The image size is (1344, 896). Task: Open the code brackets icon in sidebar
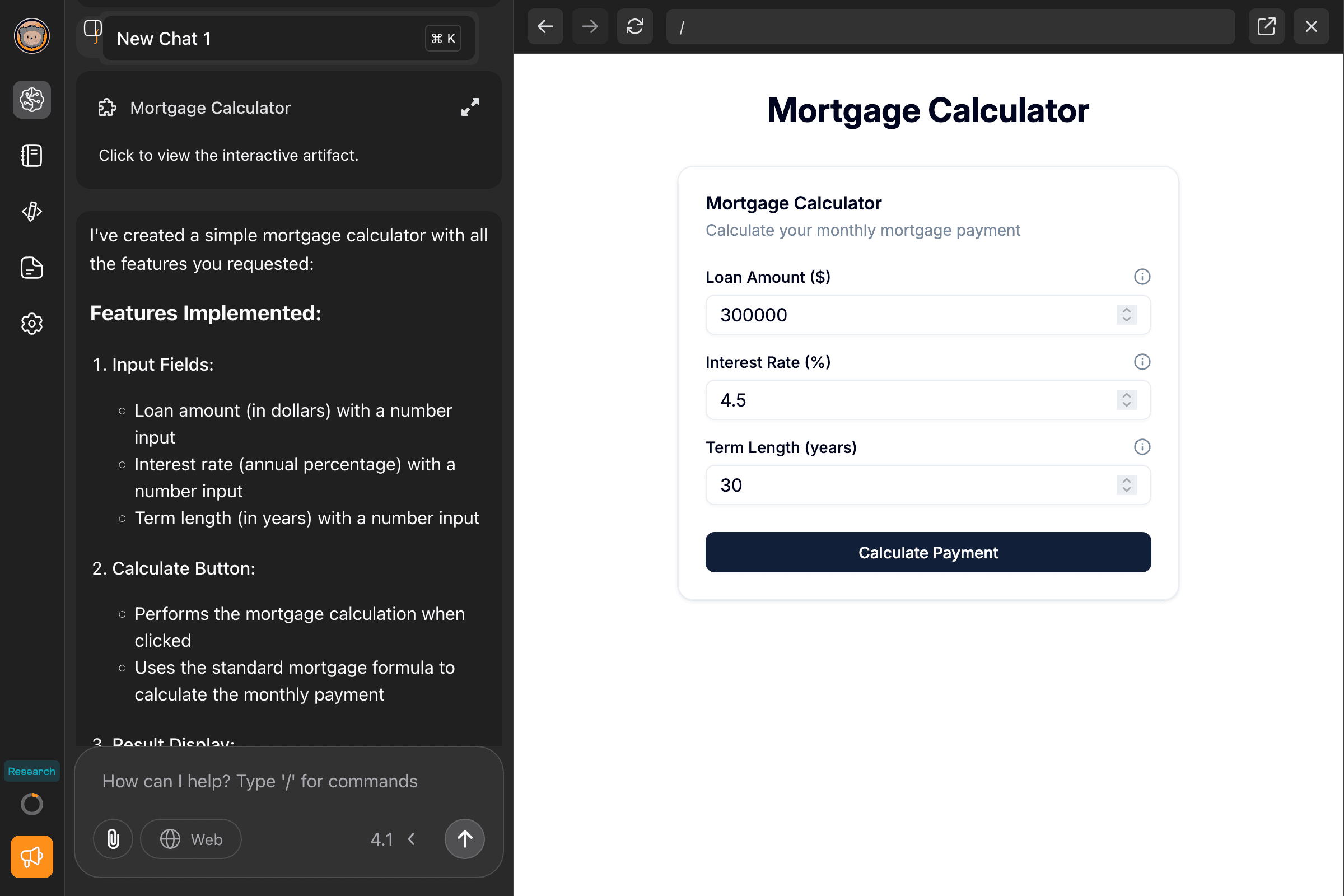pyautogui.click(x=31, y=212)
